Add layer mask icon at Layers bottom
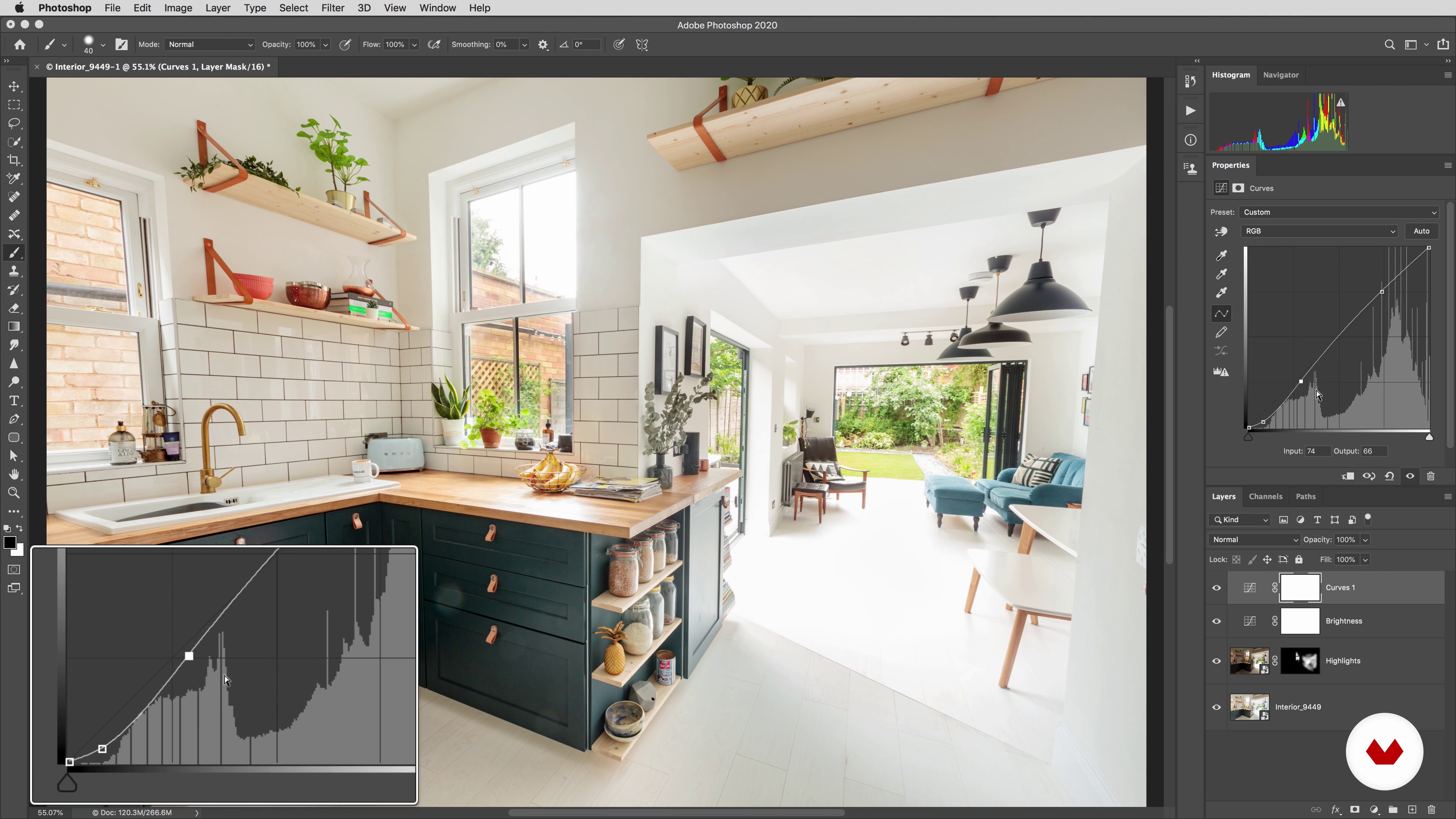This screenshot has height=819, width=1456. pyautogui.click(x=1355, y=810)
